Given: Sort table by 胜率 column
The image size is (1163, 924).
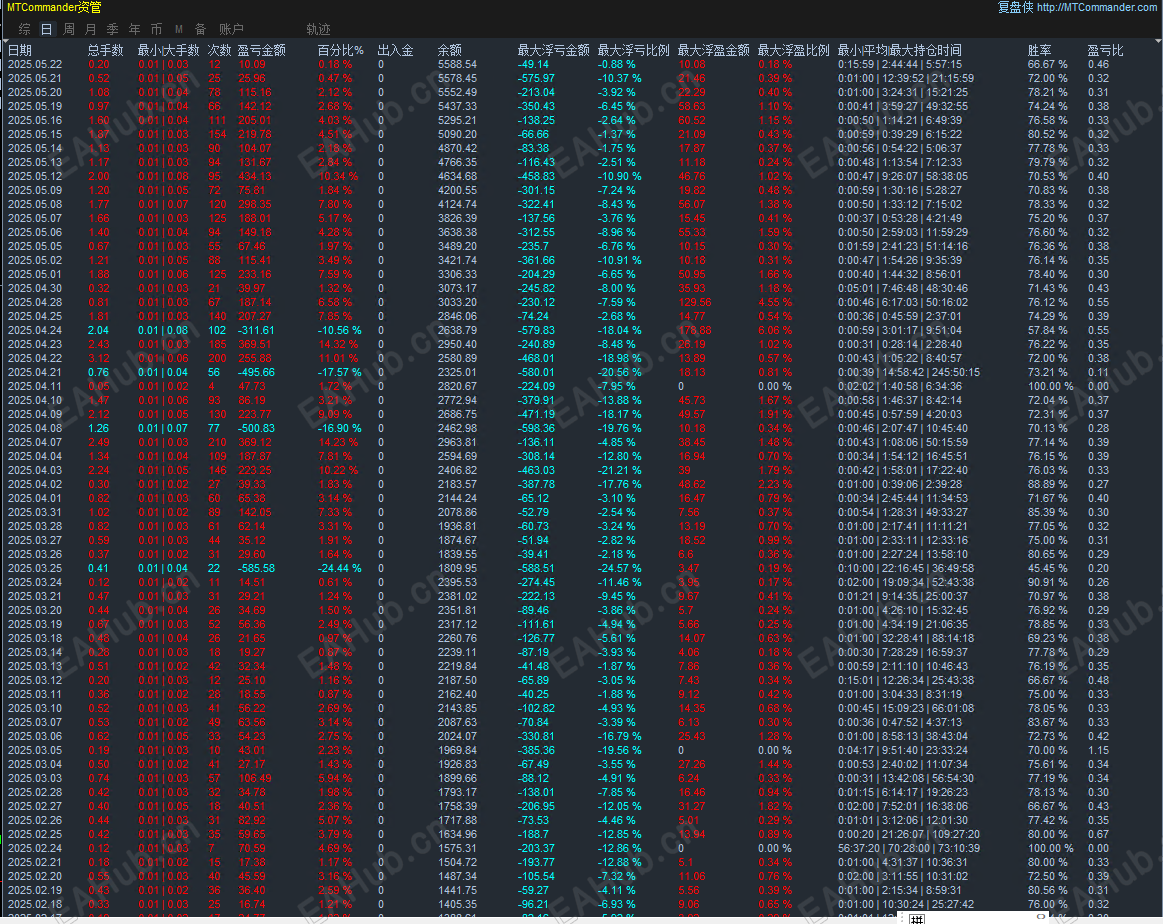Looking at the screenshot, I should tap(1040, 50).
